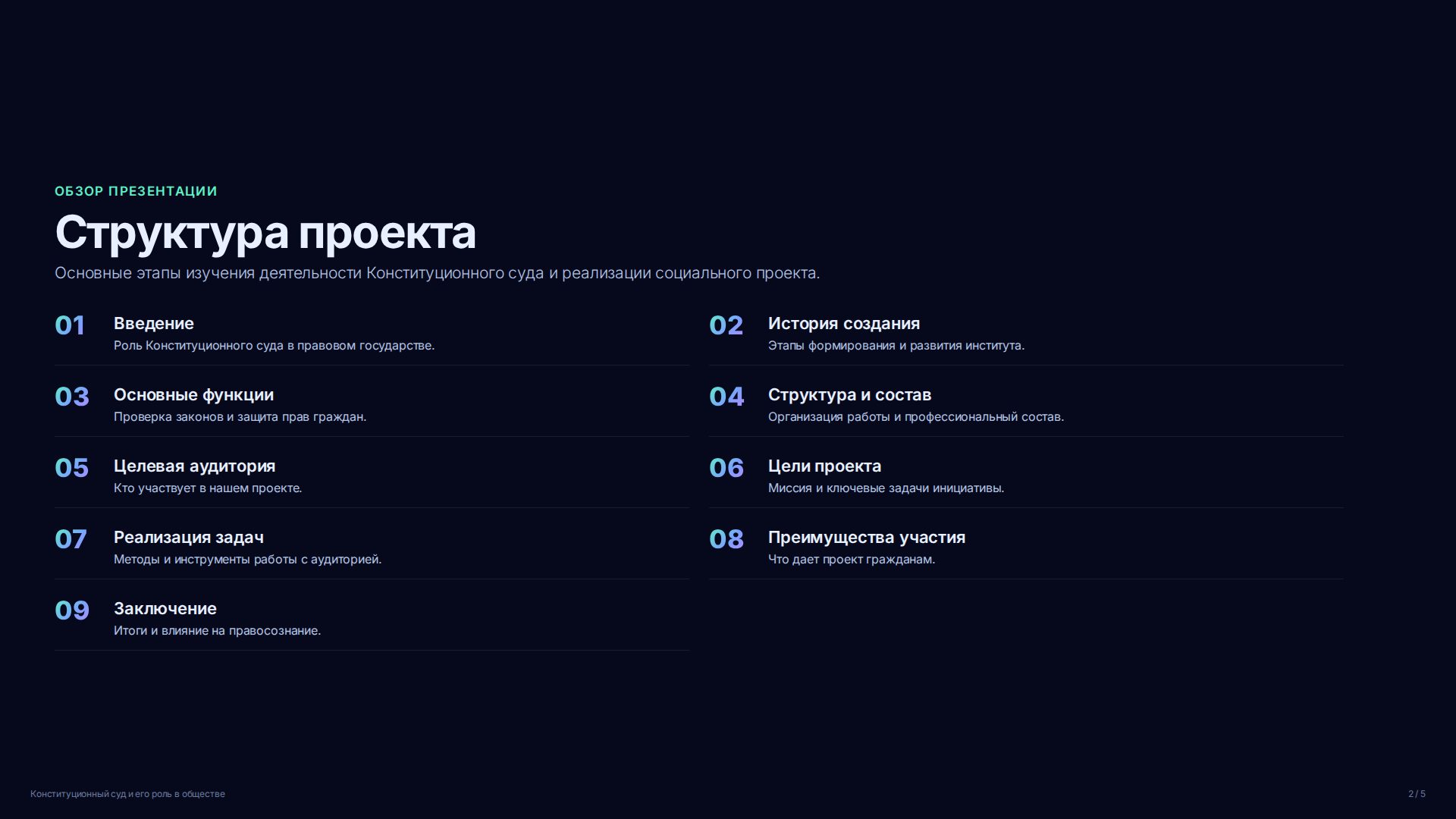
Task: Select the 'История создания' title
Action: 844,324
